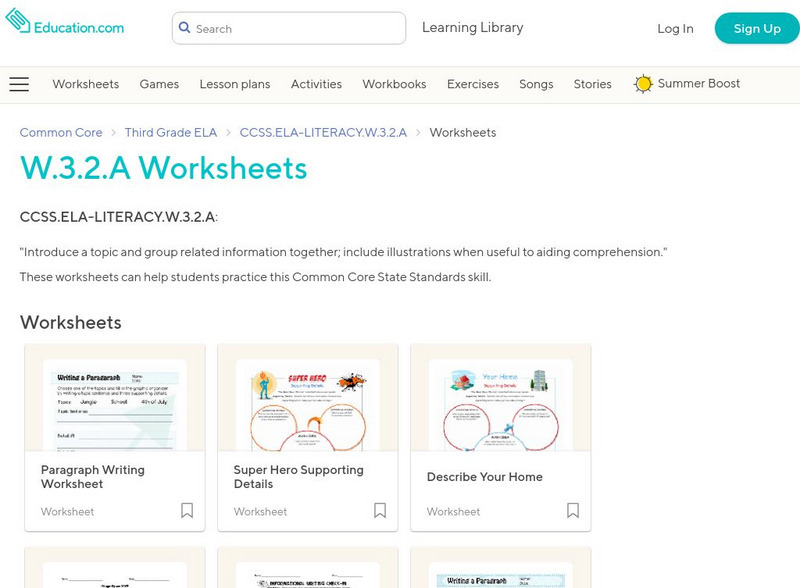Click the Worksheets breadcrumb current page text
Image resolution: width=800 pixels, height=588 pixels.
click(463, 133)
